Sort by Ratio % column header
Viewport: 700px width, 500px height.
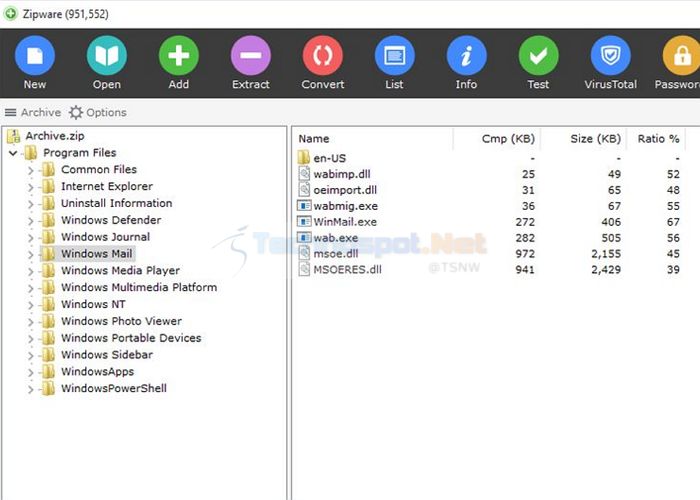(x=657, y=139)
